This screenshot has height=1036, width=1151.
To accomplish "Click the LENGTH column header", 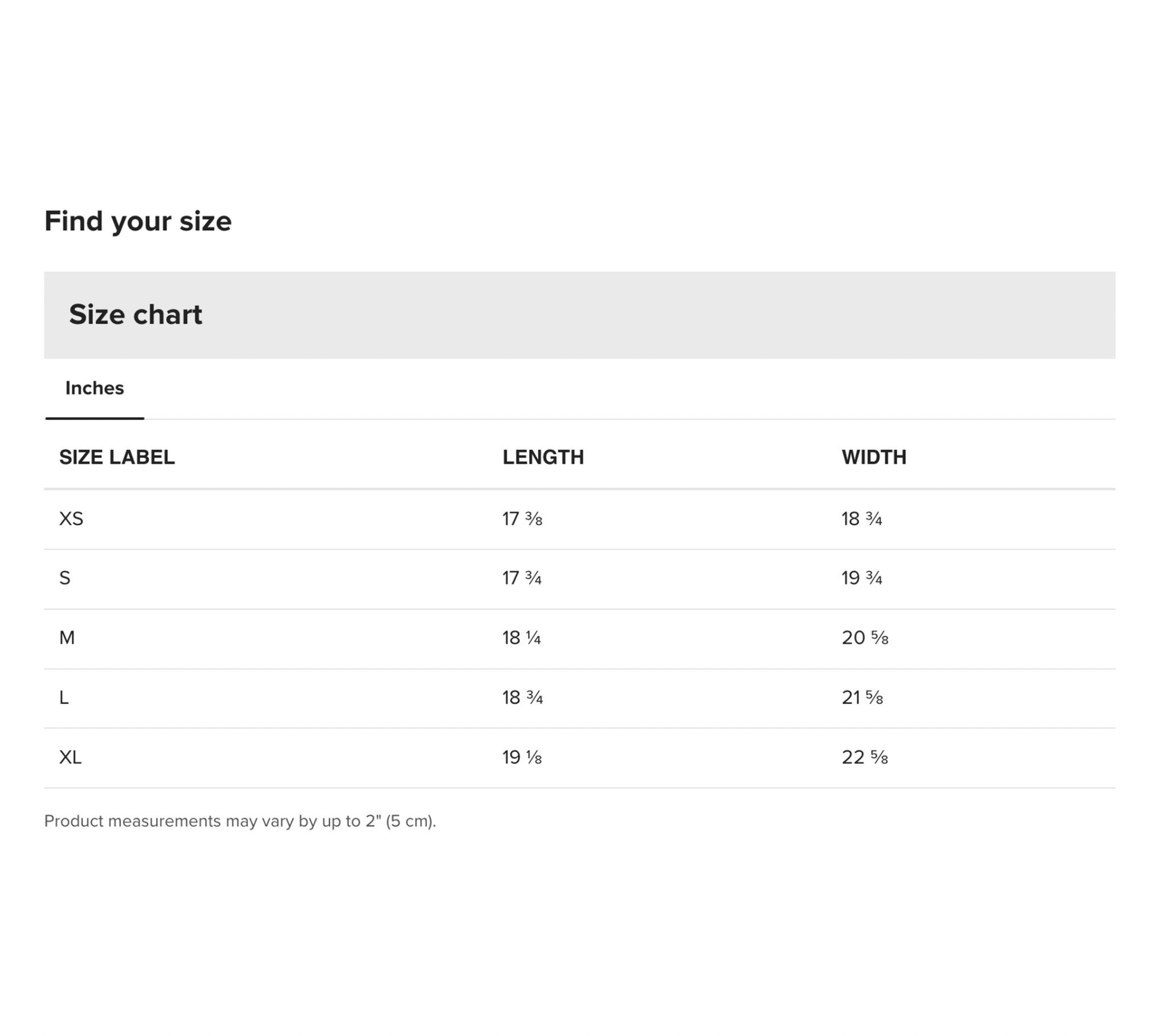I will (542, 457).
